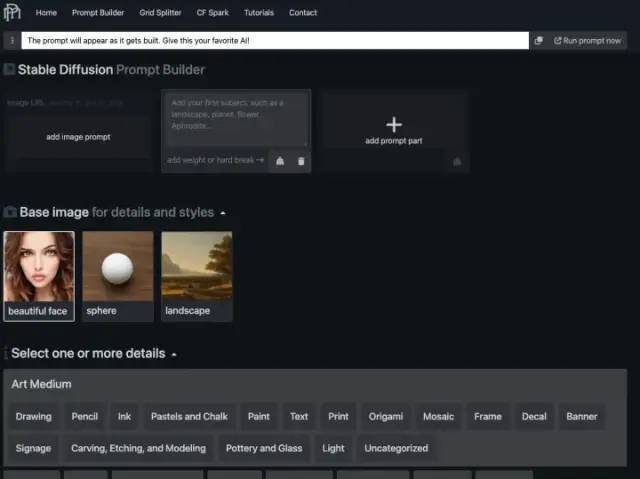The image size is (640, 479).
Task: Open the CF Spark menu item
Action: [x=213, y=13]
